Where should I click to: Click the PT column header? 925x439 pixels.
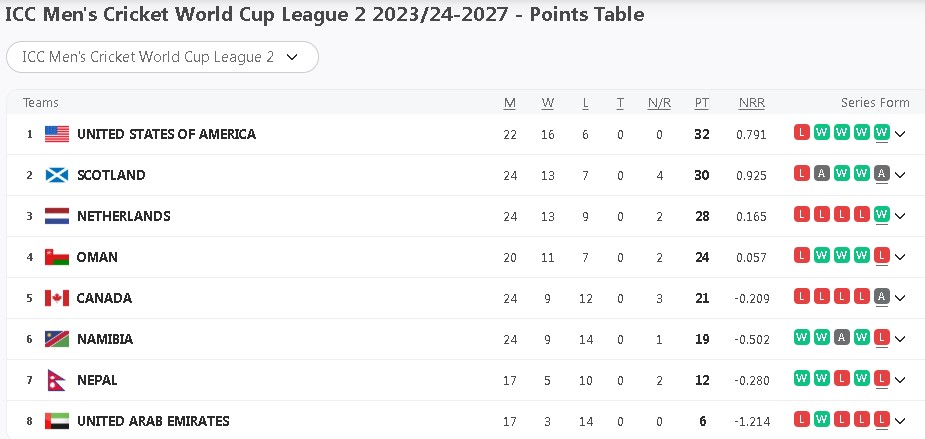point(702,103)
